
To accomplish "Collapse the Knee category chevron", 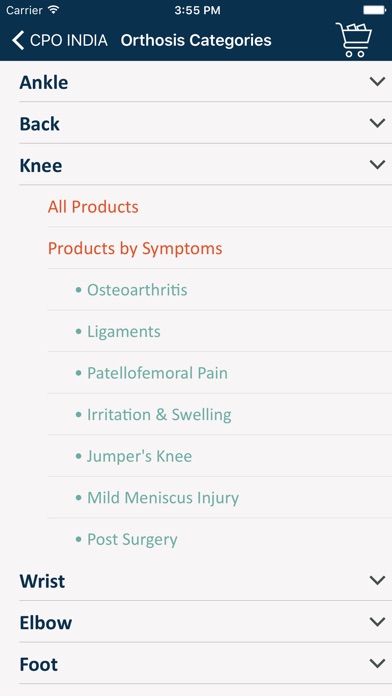I will point(377,165).
